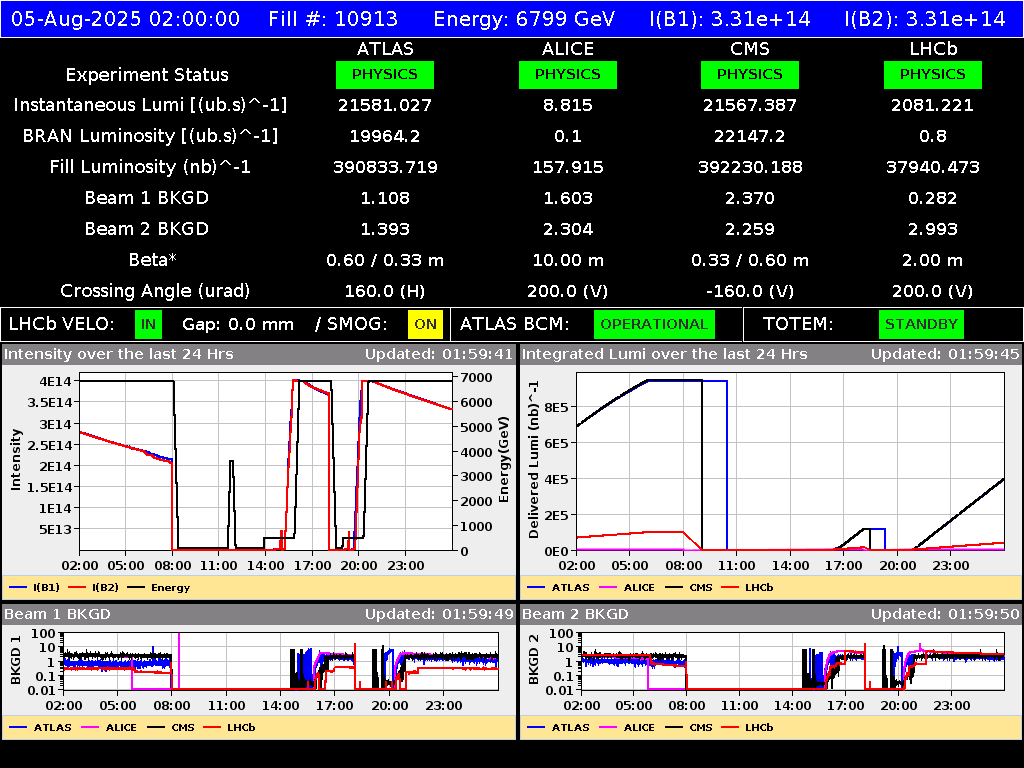
Task: Click the CMS PHYSICS status indicator
Action: pos(750,74)
